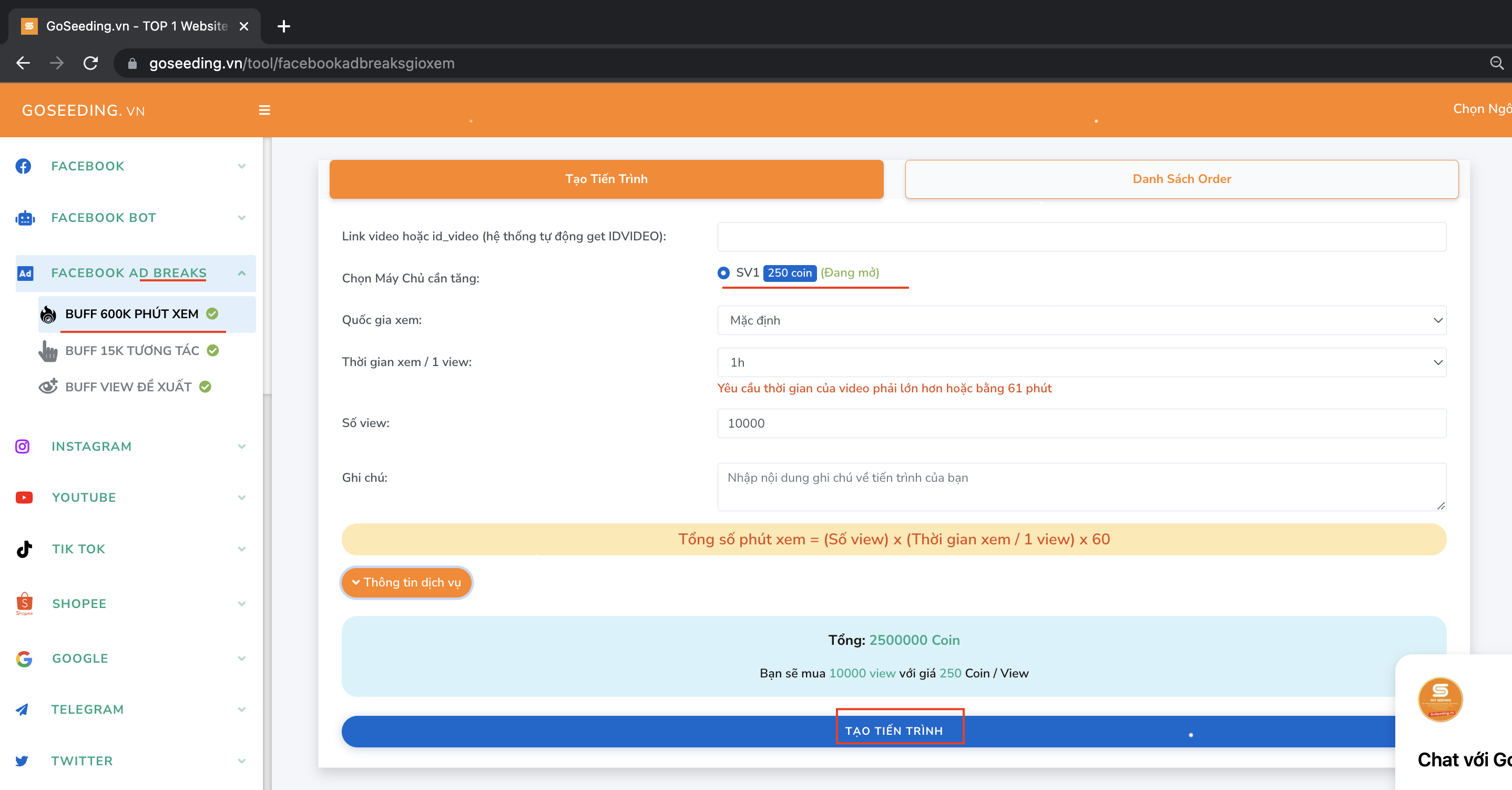Viewport: 1512px width, 790px height.
Task: Expand the Thông tin dịch vụ section
Action: (x=407, y=581)
